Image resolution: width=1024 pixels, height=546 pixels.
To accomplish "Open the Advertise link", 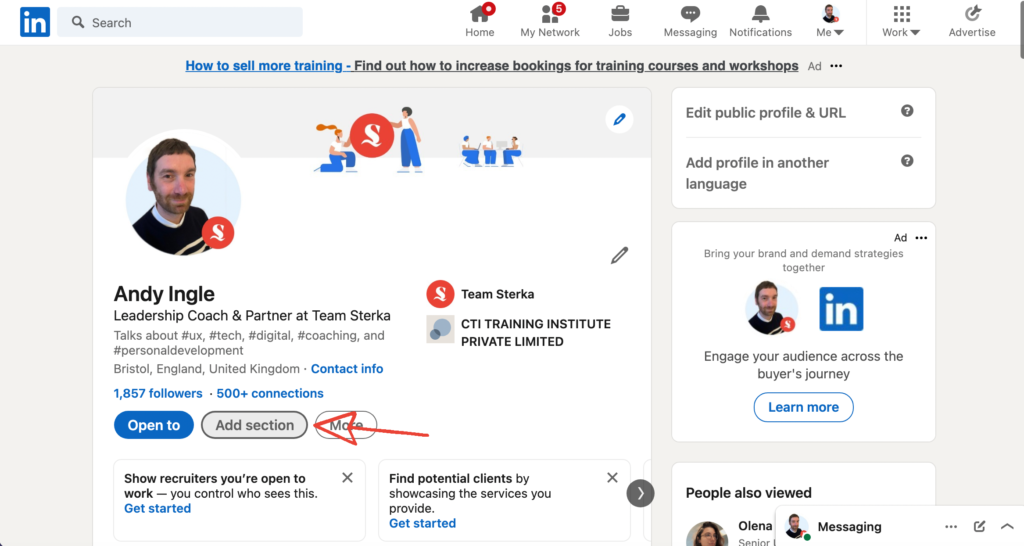I will pyautogui.click(x=972, y=22).
